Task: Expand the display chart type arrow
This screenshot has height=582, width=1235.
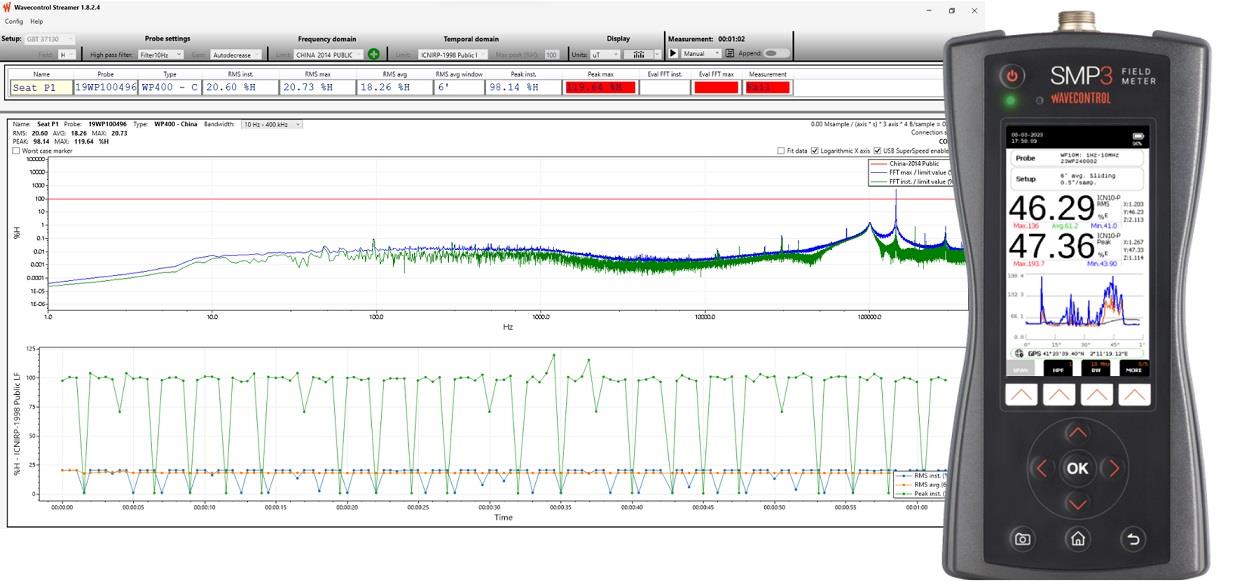Action: 657,54
